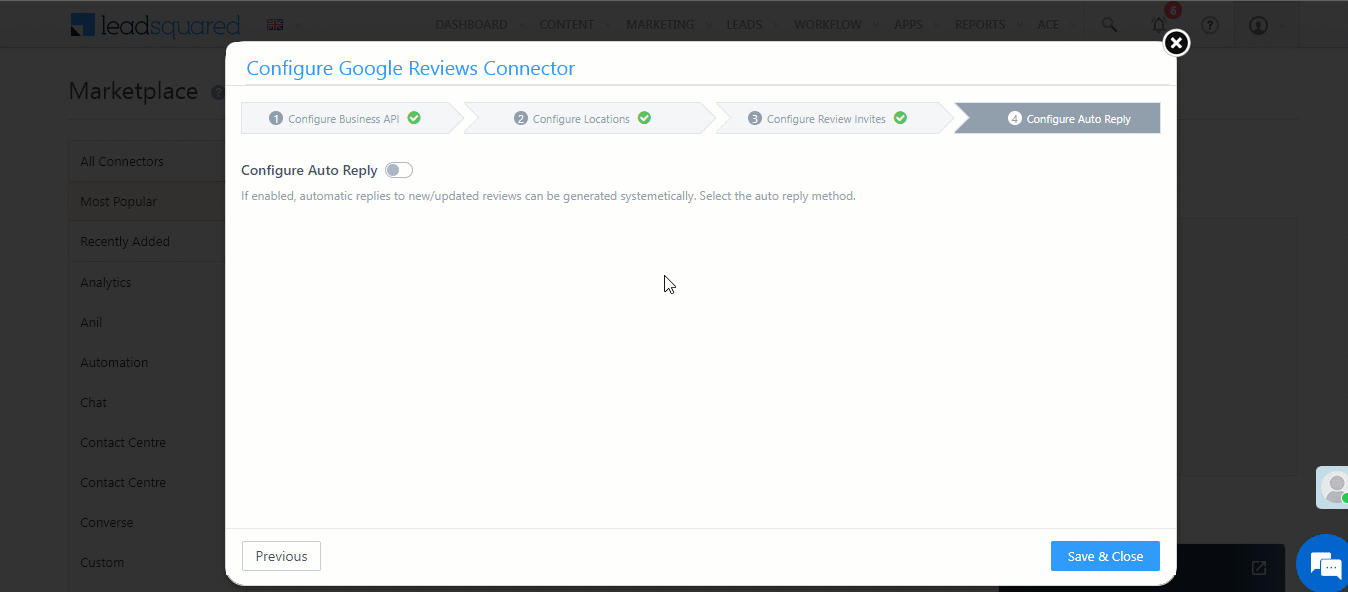1348x592 pixels.
Task: Click Save & Close button
Action: tap(1105, 556)
